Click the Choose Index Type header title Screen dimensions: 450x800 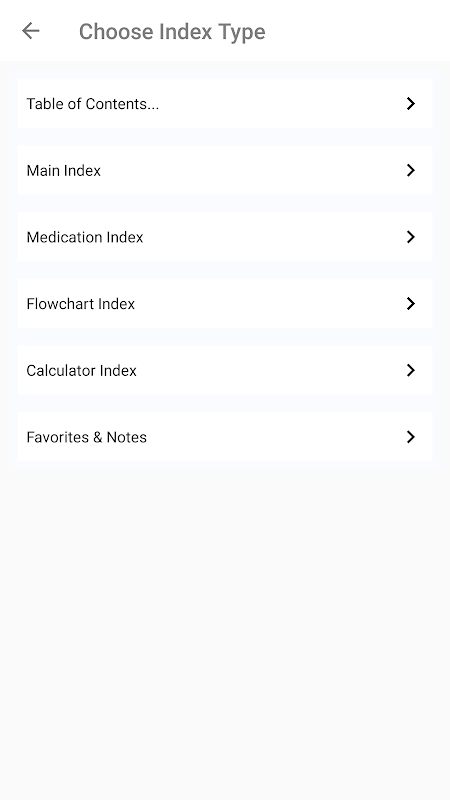point(172,32)
